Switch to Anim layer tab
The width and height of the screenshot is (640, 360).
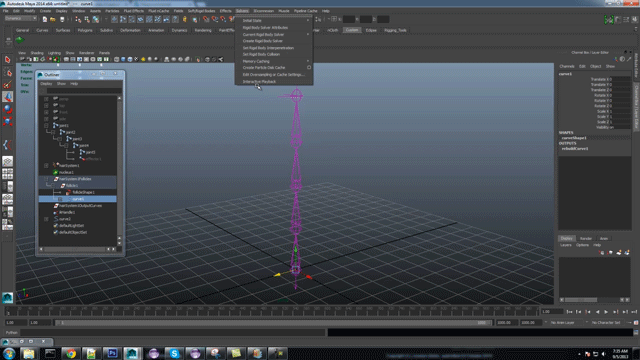pos(604,239)
